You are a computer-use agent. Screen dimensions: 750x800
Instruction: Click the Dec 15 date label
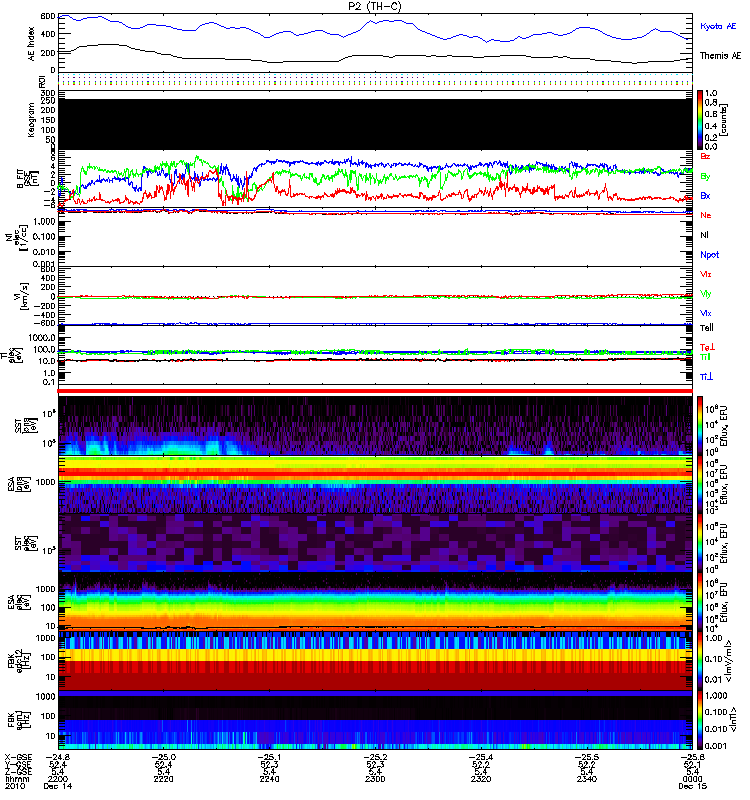point(692,786)
